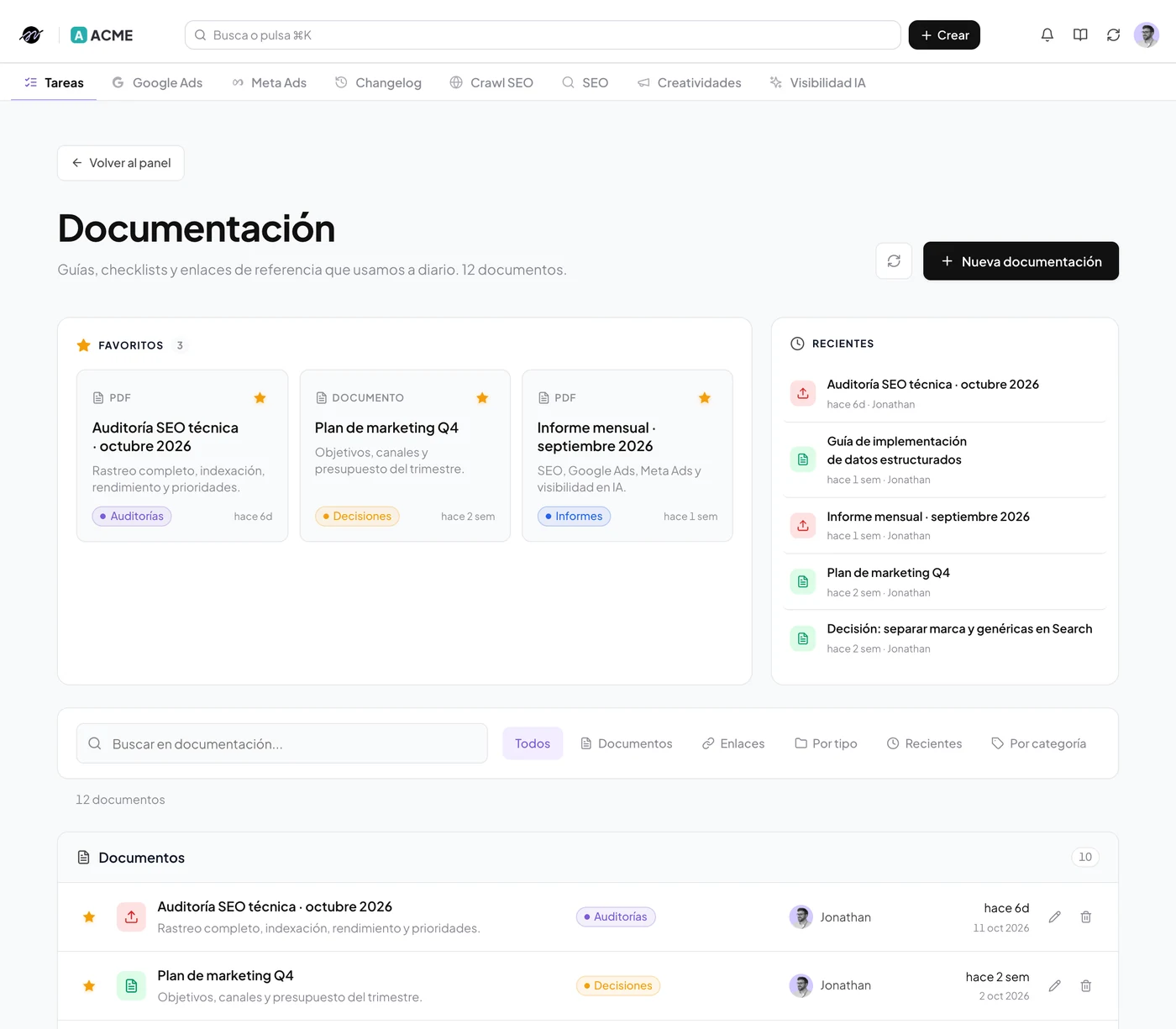Image resolution: width=1176 pixels, height=1029 pixels.
Task: Group documents Por categoría
Action: (1039, 743)
